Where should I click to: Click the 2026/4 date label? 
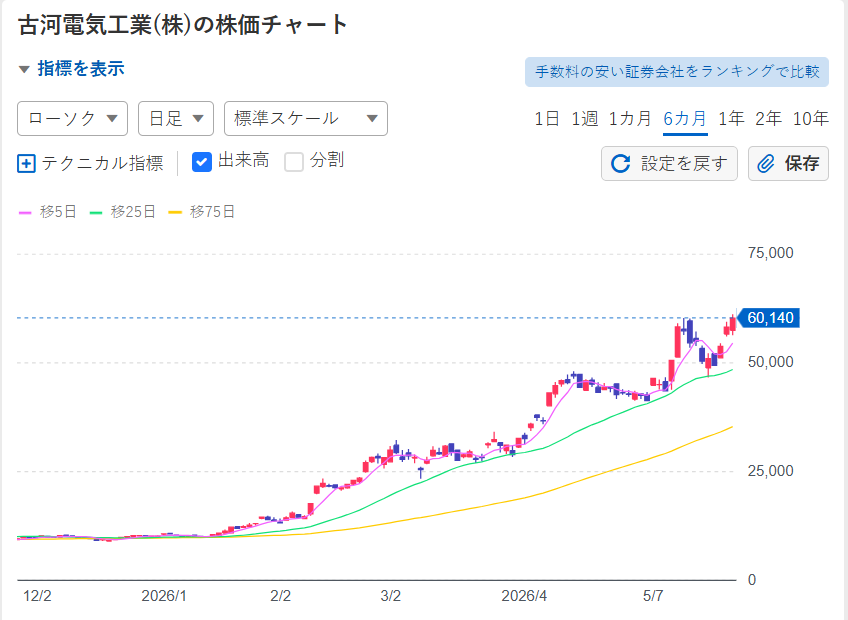524,596
